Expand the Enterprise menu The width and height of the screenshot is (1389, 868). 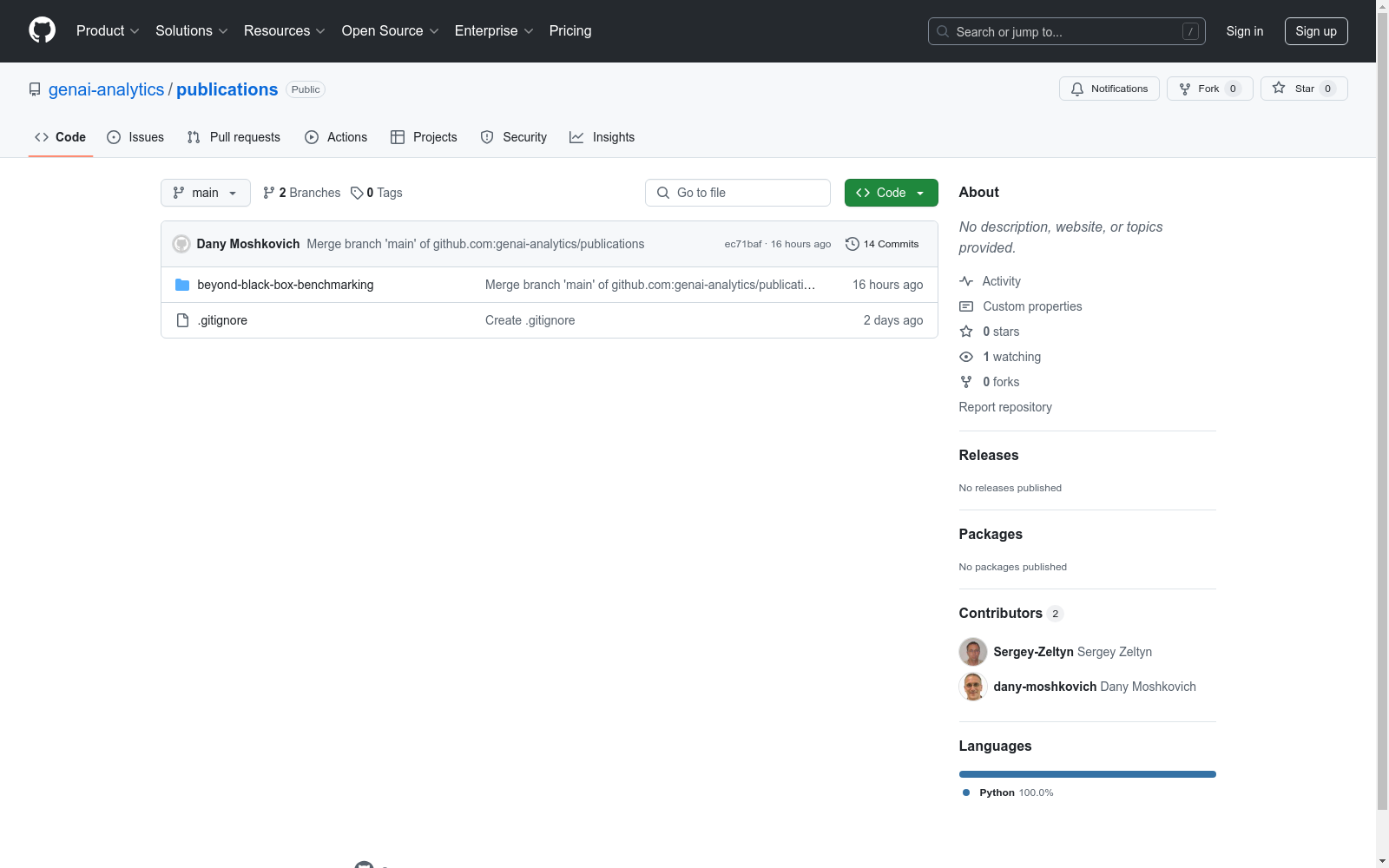point(494,31)
